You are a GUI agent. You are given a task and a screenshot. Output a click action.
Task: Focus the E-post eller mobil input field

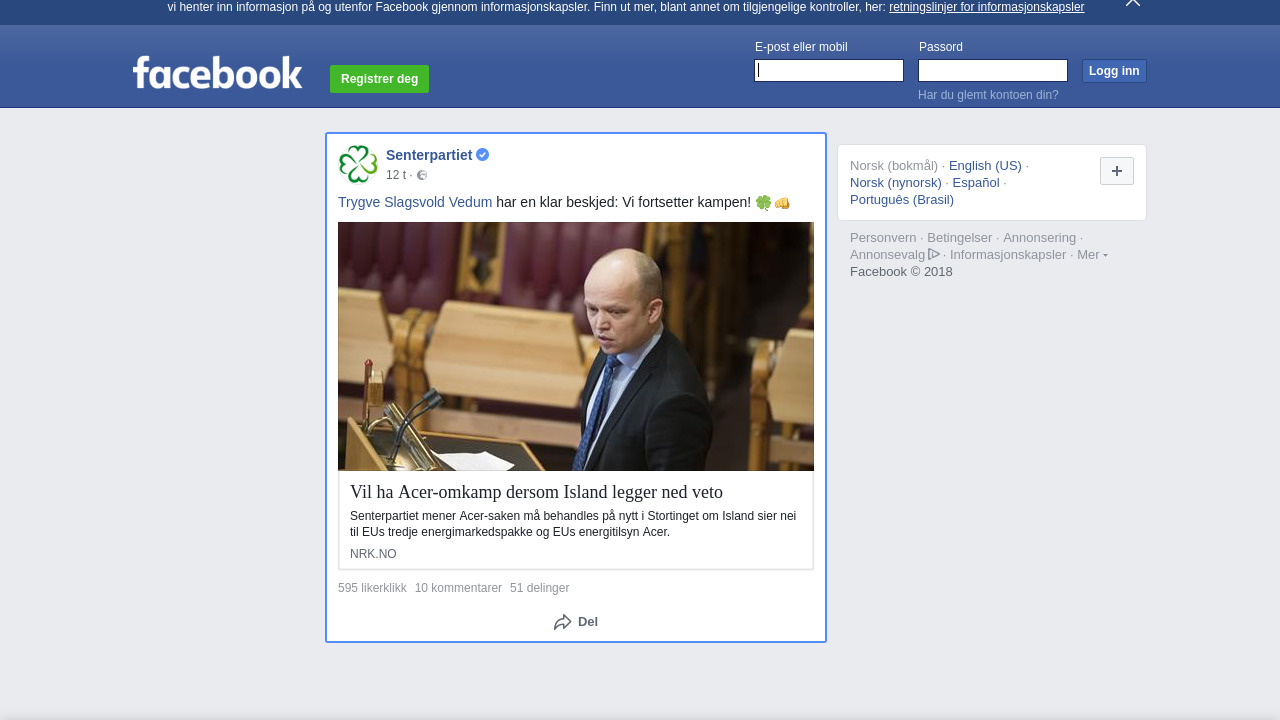click(x=829, y=70)
